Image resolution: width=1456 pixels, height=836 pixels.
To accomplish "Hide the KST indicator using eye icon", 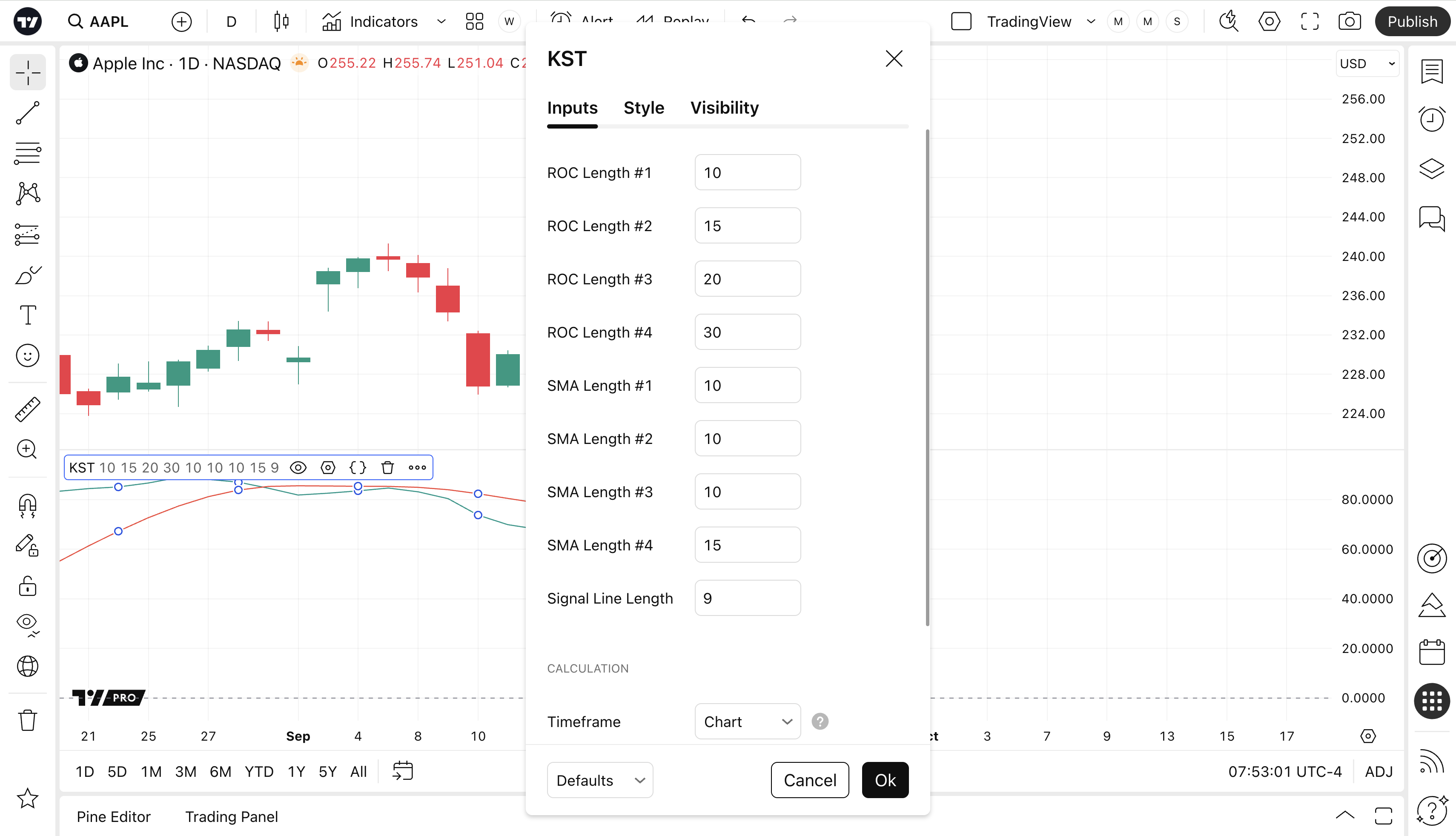I will (298, 467).
